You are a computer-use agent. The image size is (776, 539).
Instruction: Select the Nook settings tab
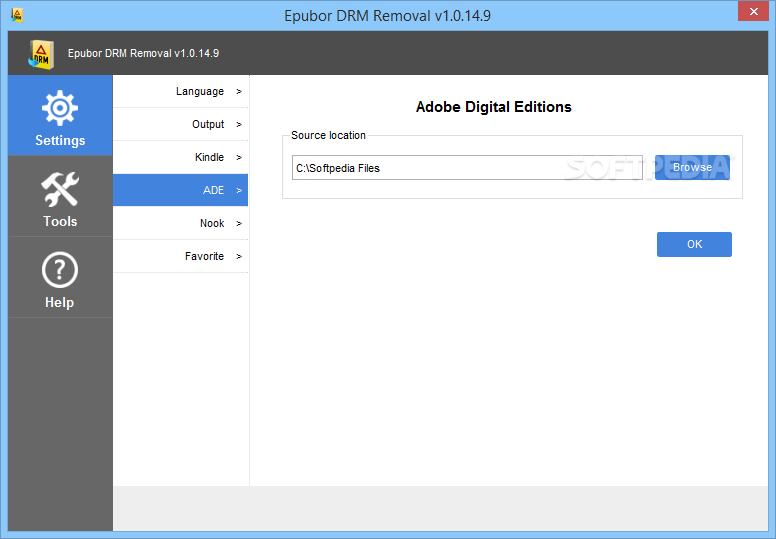[181, 223]
